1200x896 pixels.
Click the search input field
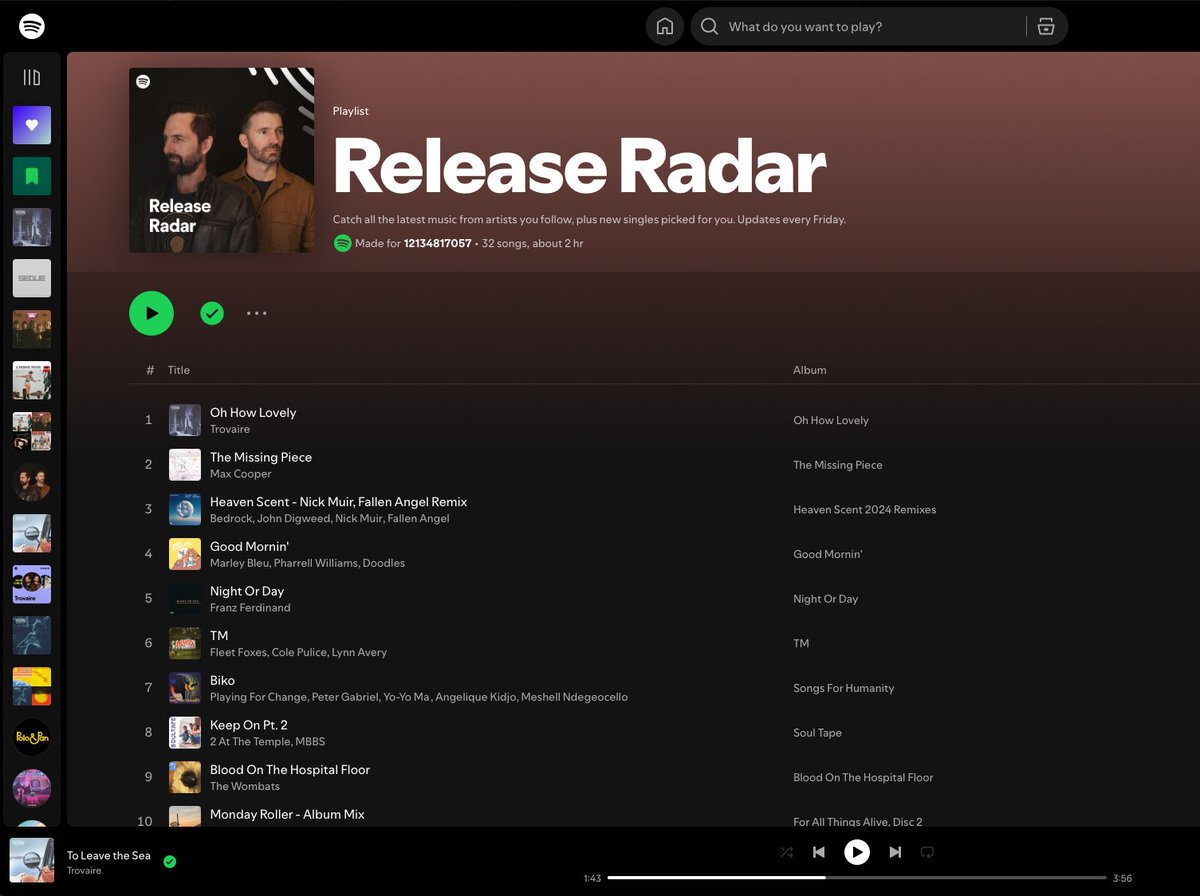[870, 27]
